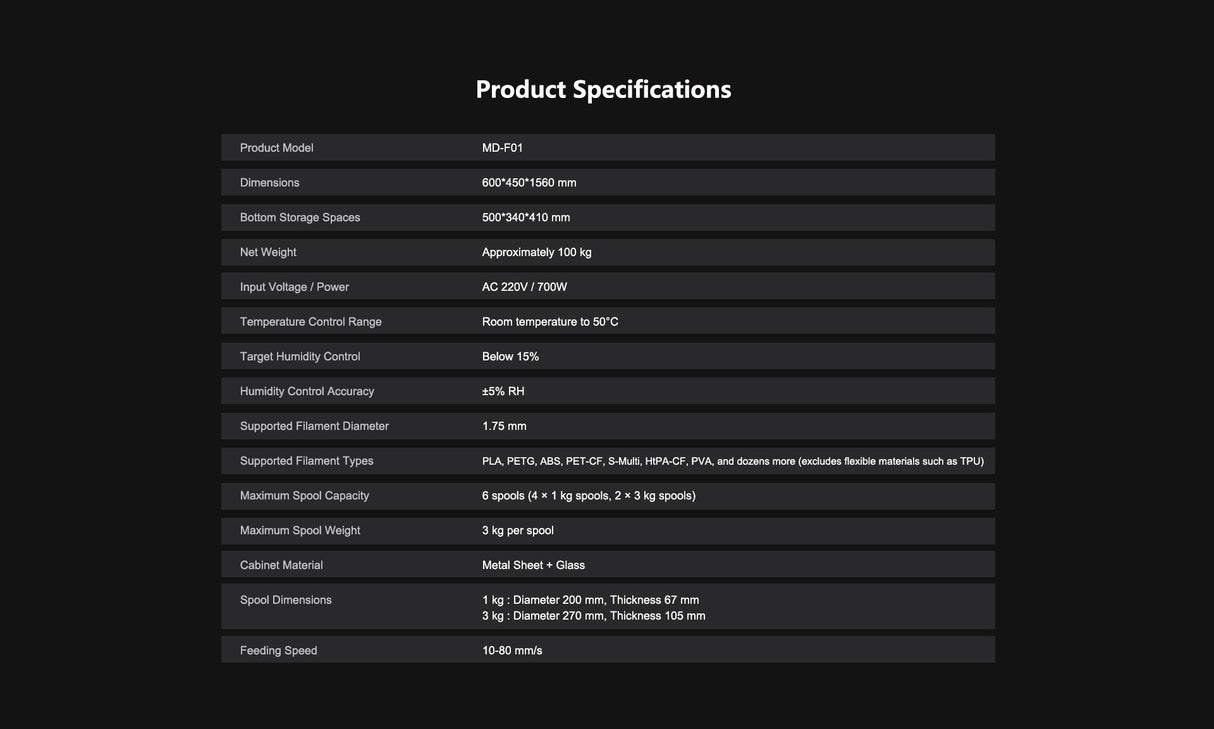Click the MD-F01 model value

(503, 148)
